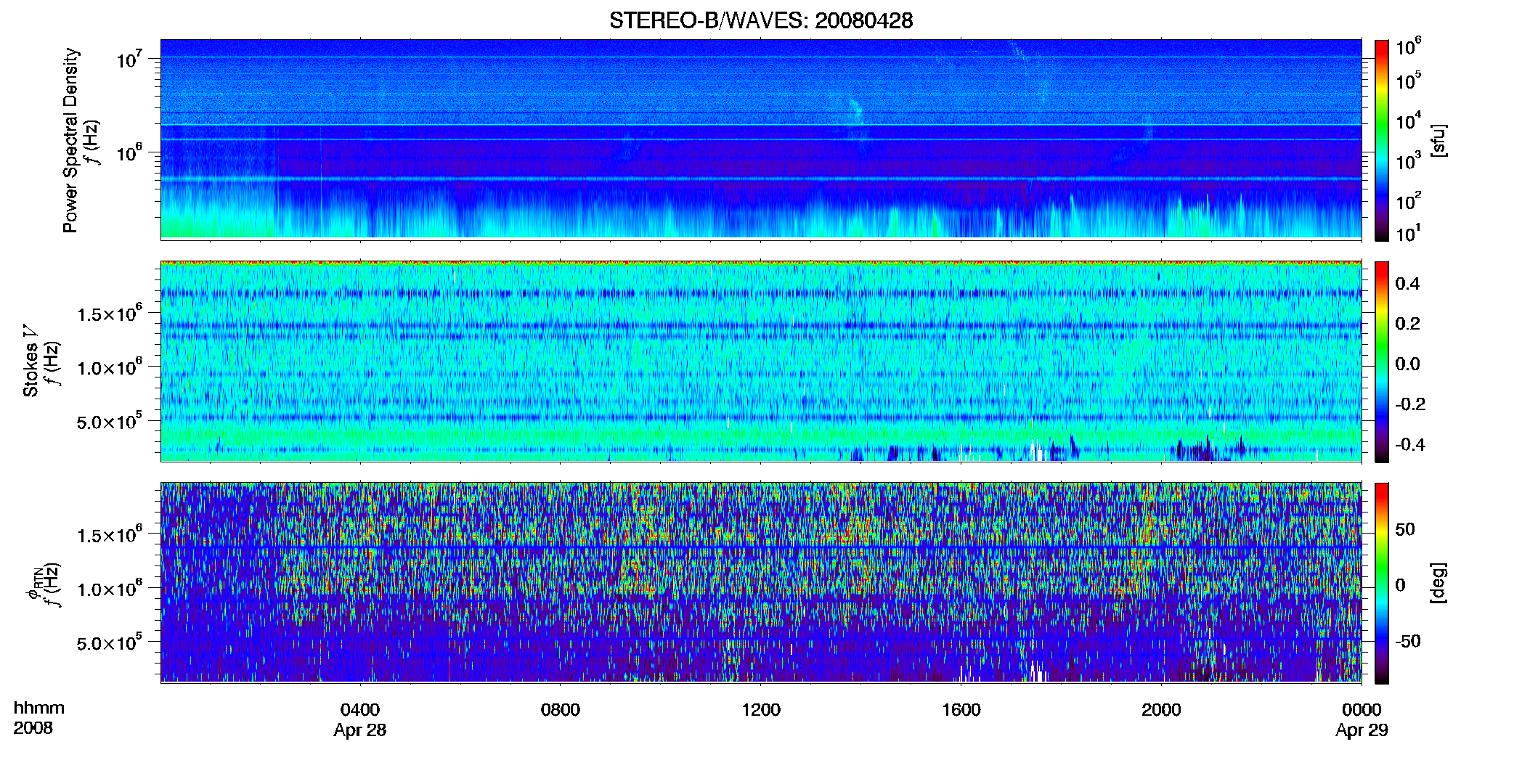The image size is (1522, 784).
Task: Click the 0400 time tick label
Action: pos(360,710)
